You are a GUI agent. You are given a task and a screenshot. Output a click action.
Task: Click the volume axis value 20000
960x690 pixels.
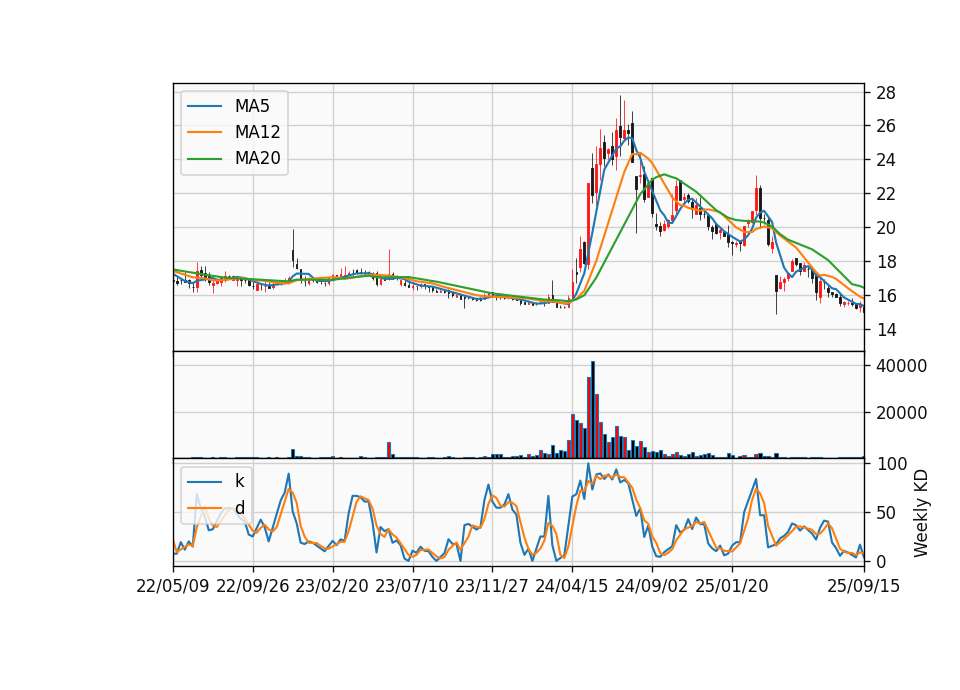pyautogui.click(x=902, y=413)
